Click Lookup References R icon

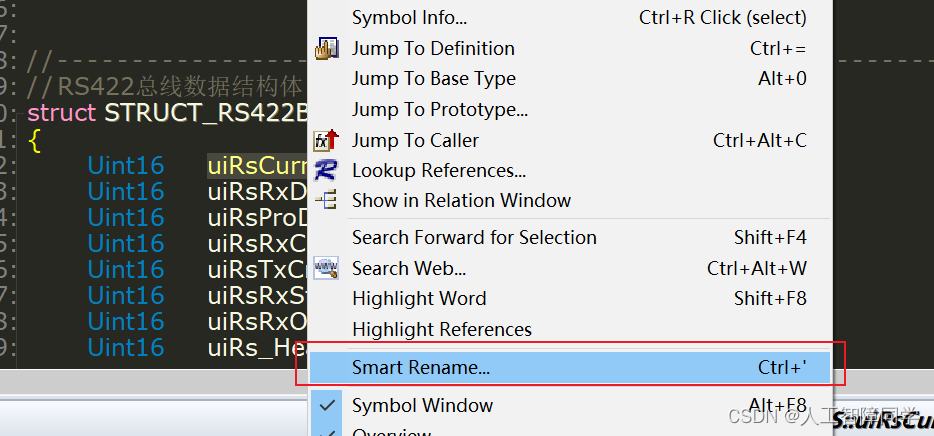[326, 170]
